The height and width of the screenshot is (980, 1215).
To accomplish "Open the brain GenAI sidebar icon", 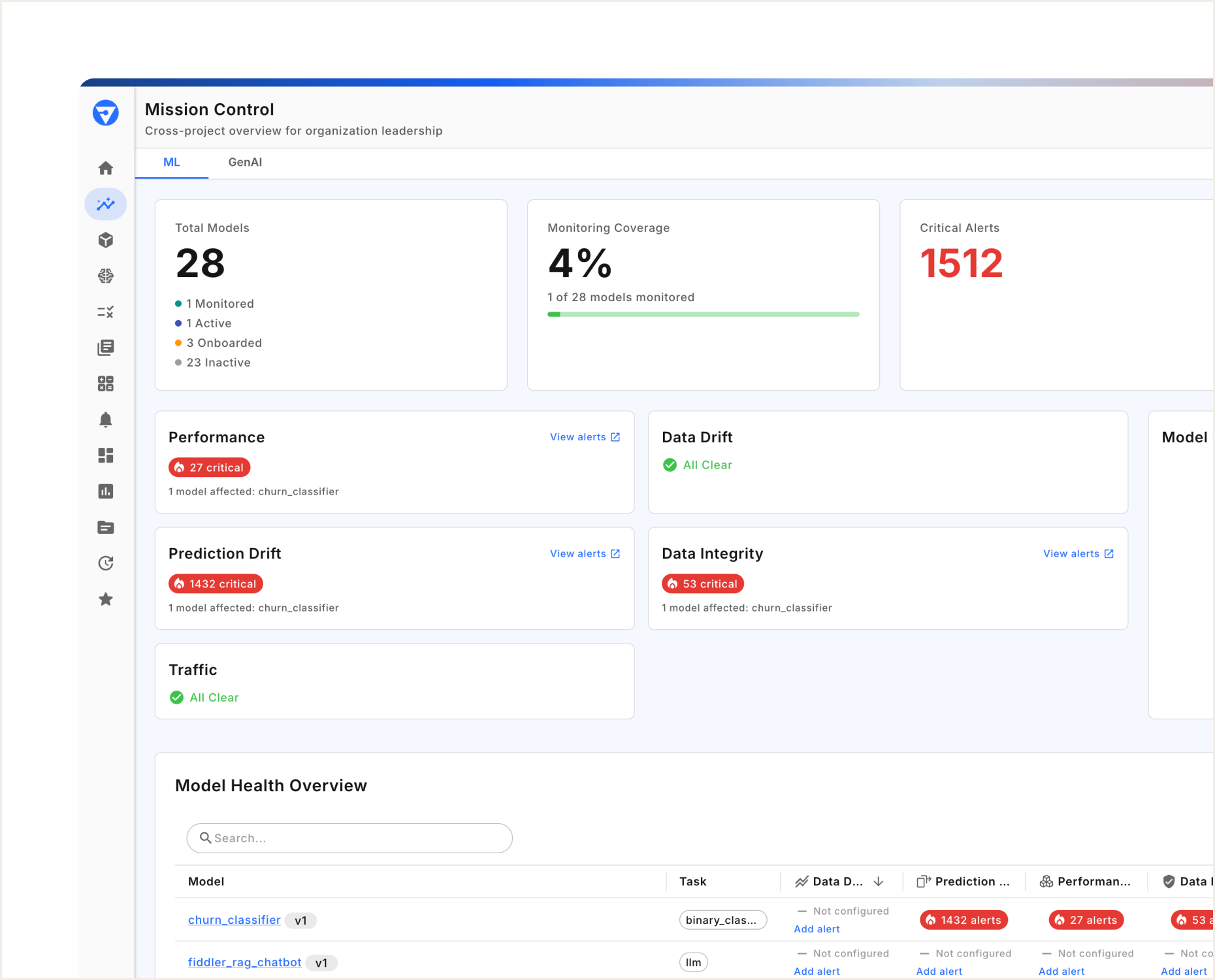I will coord(105,276).
